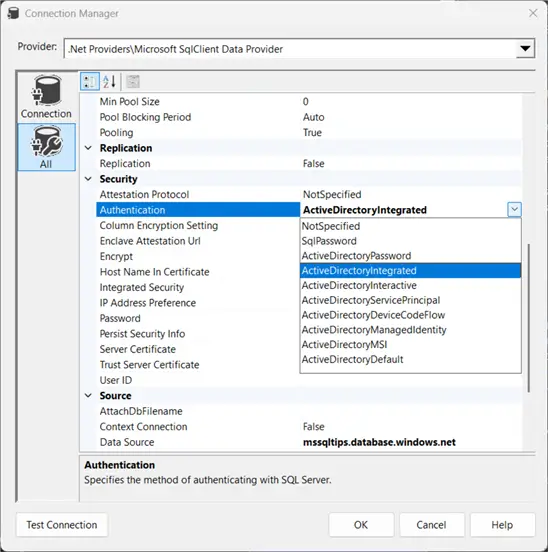Viewport: 548px width, 552px height.
Task: Select the Attestation Protocol property
Action: (144, 195)
